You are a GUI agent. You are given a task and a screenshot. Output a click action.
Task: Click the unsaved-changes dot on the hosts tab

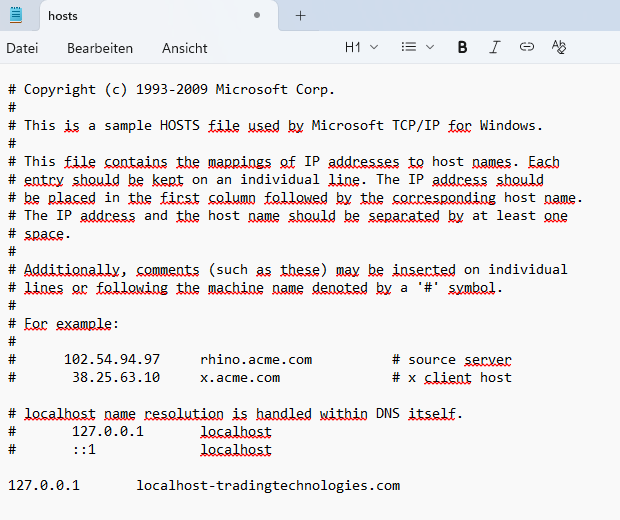pyautogui.click(x=257, y=16)
